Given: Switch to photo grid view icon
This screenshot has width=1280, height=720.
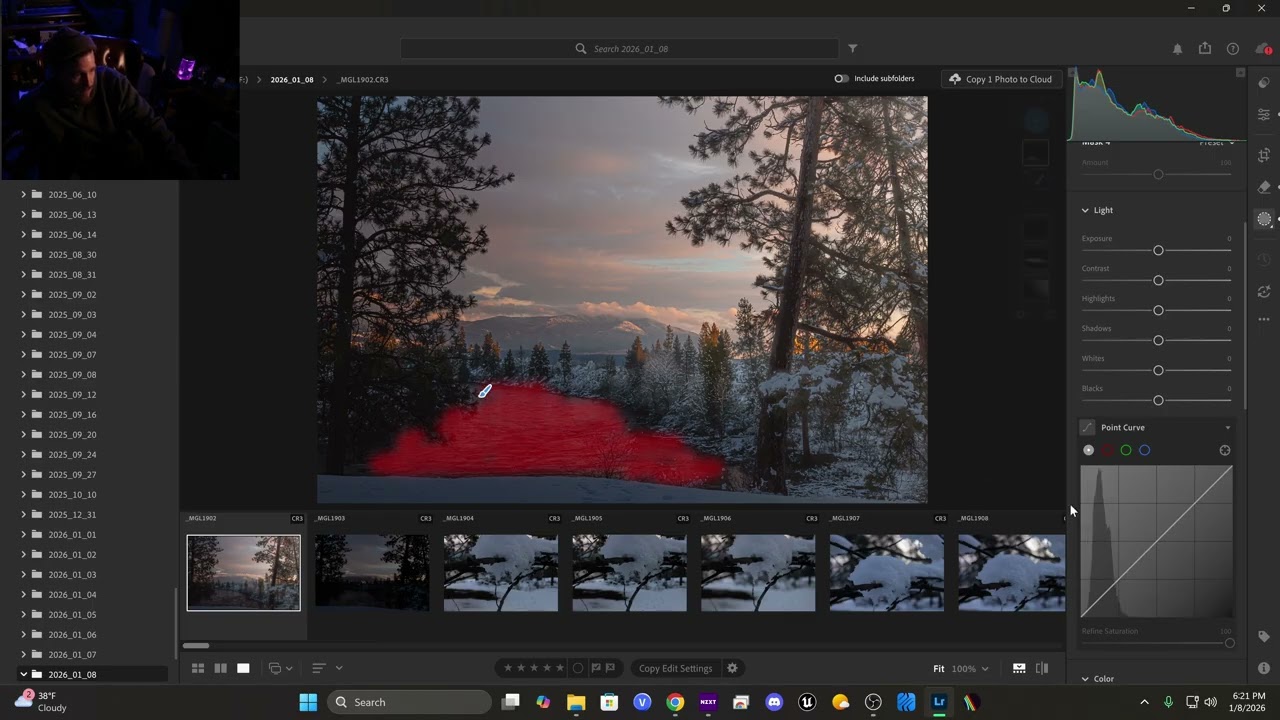Looking at the screenshot, I should click(198, 668).
